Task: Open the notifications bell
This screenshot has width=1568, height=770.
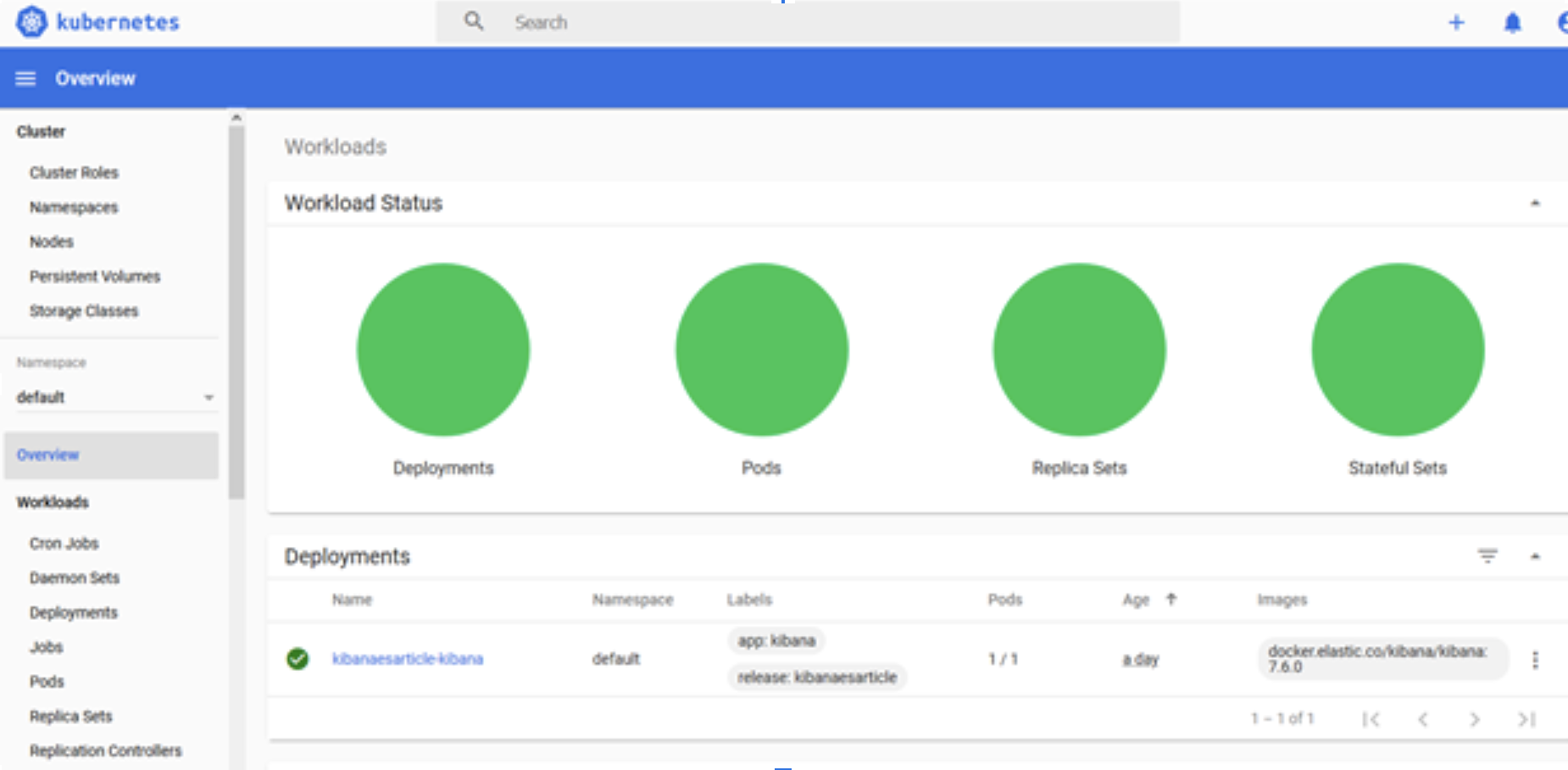Action: pyautogui.click(x=1511, y=22)
